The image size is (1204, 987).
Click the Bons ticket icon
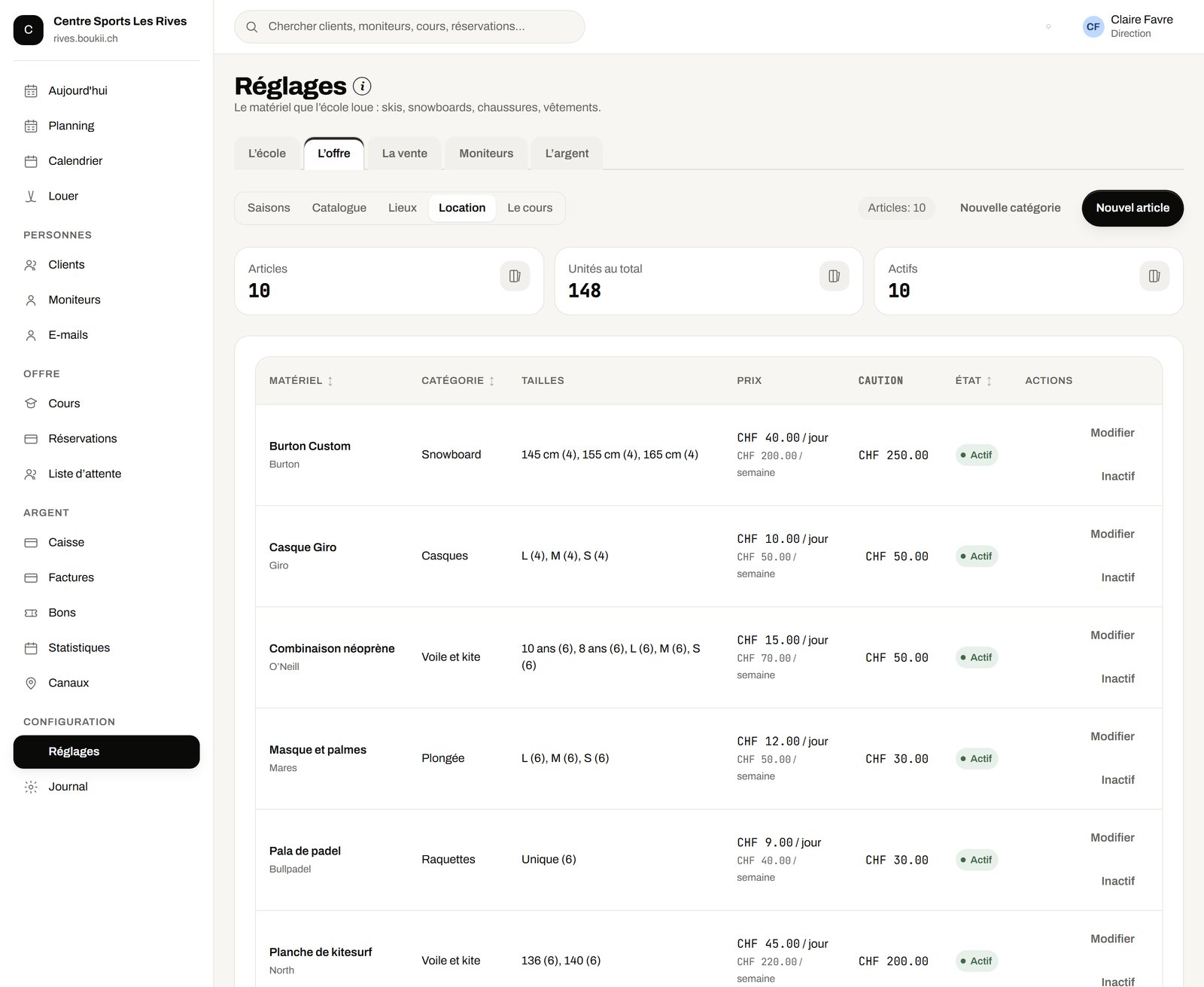pyautogui.click(x=31, y=613)
